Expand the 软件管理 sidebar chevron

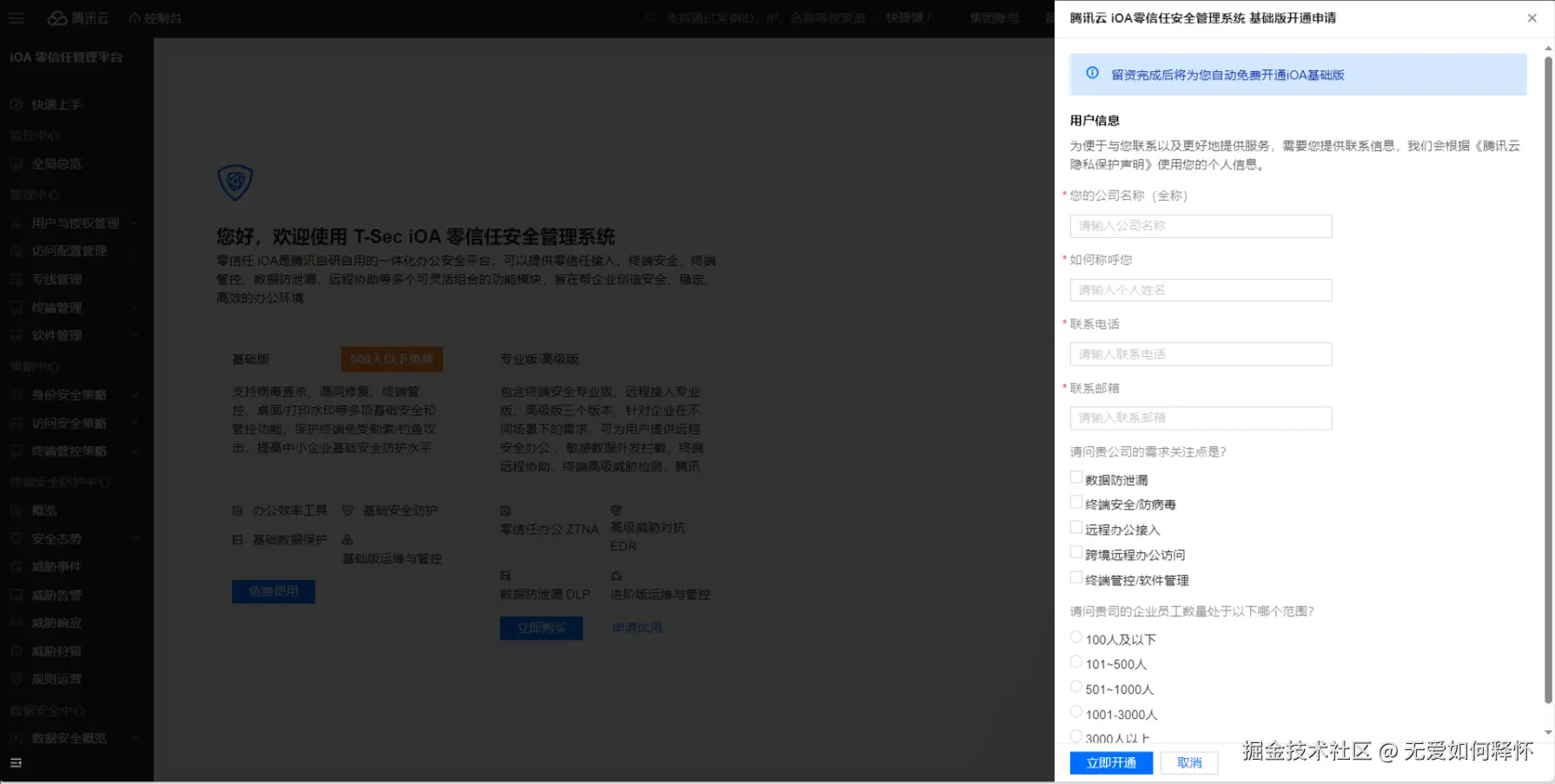[x=135, y=336]
